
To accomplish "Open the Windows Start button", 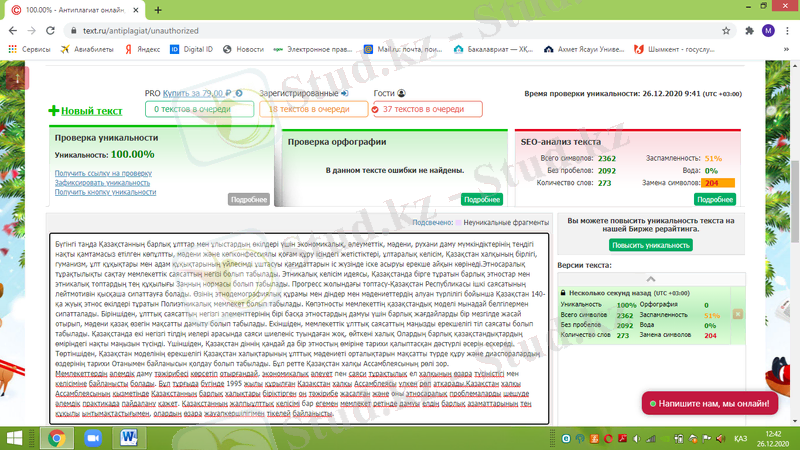I will point(14,438).
